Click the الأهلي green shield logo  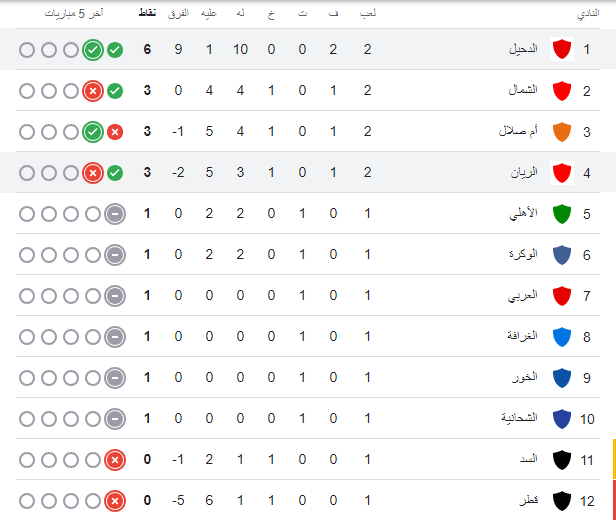click(562, 214)
